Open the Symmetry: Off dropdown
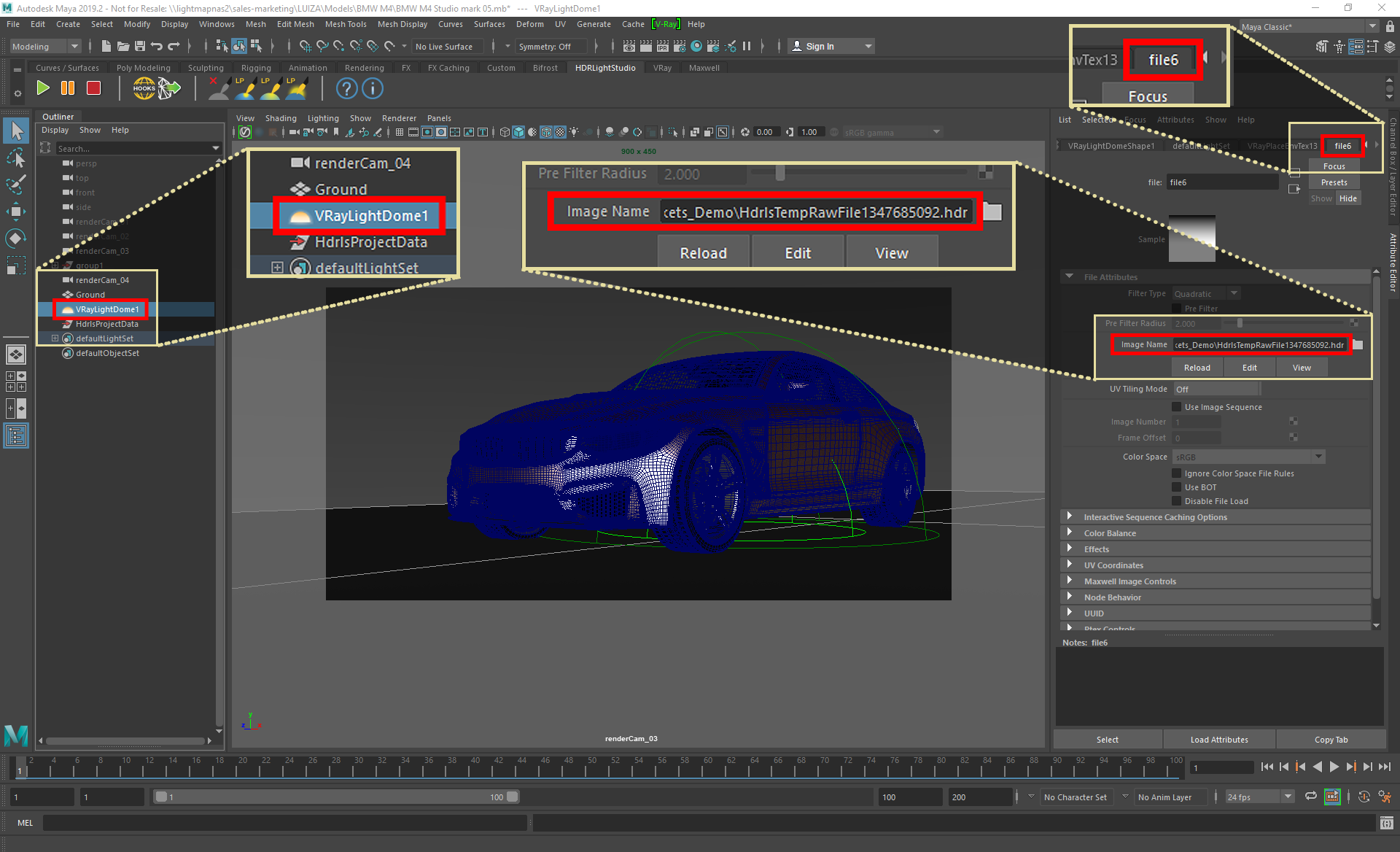Viewport: 1400px width, 852px height. (x=551, y=46)
